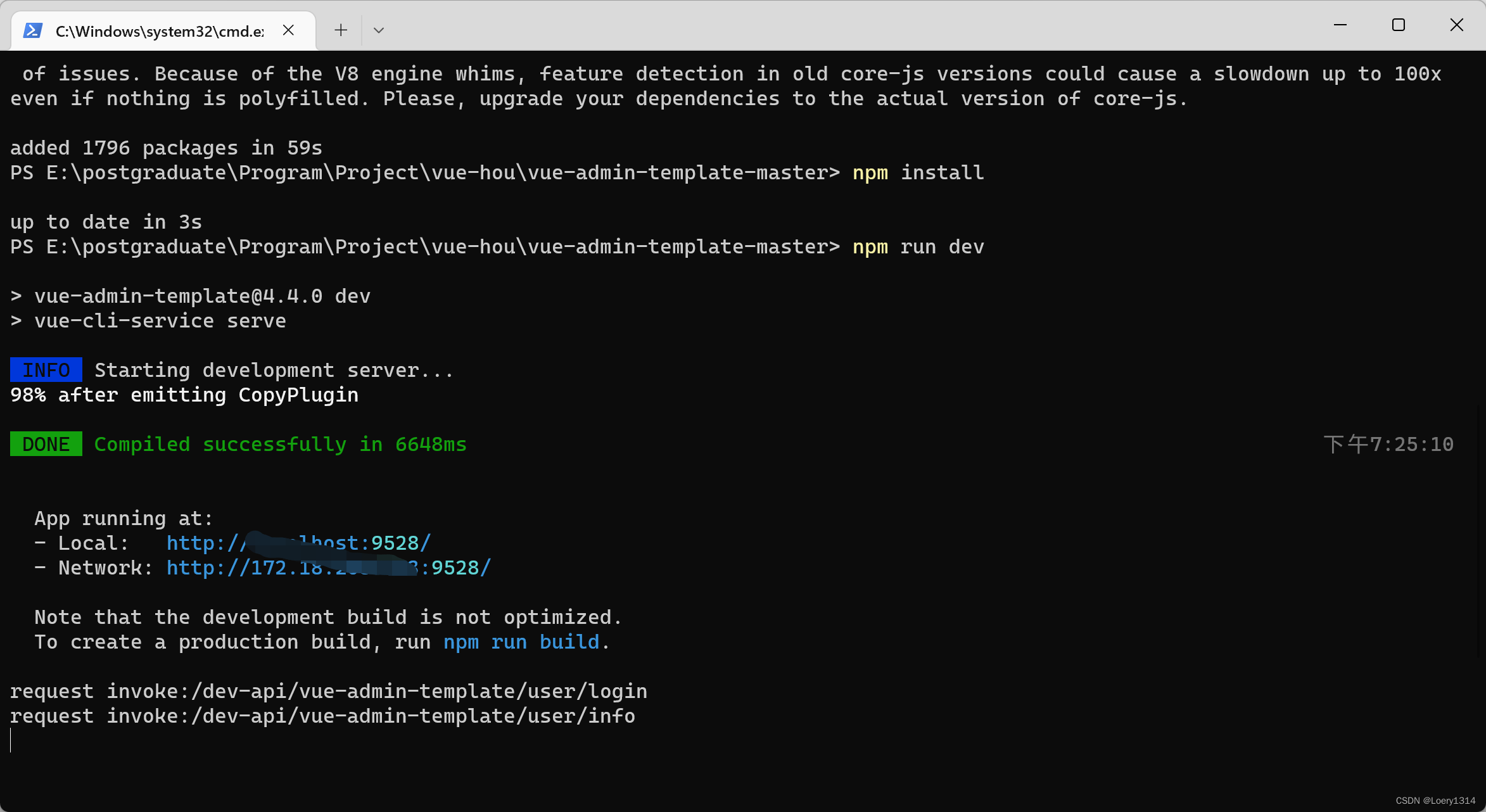This screenshot has width=1486, height=812.
Task: Open a new terminal tab with plus
Action: (x=341, y=30)
